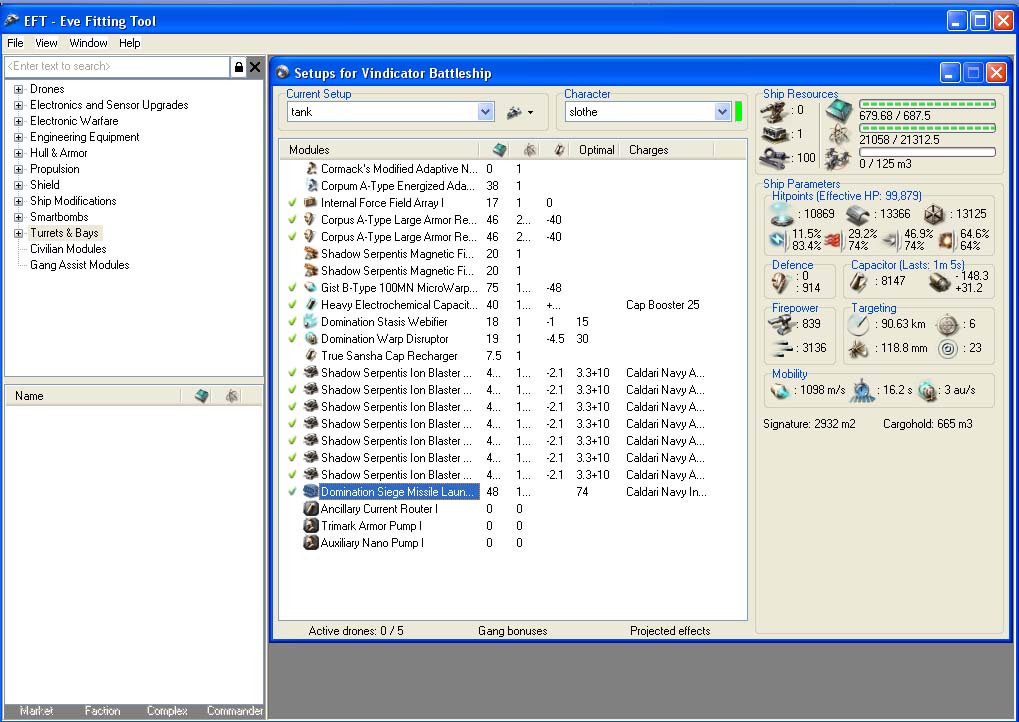Click the speed icon showing 1098 m/s
This screenshot has width=1019, height=722.
779,391
